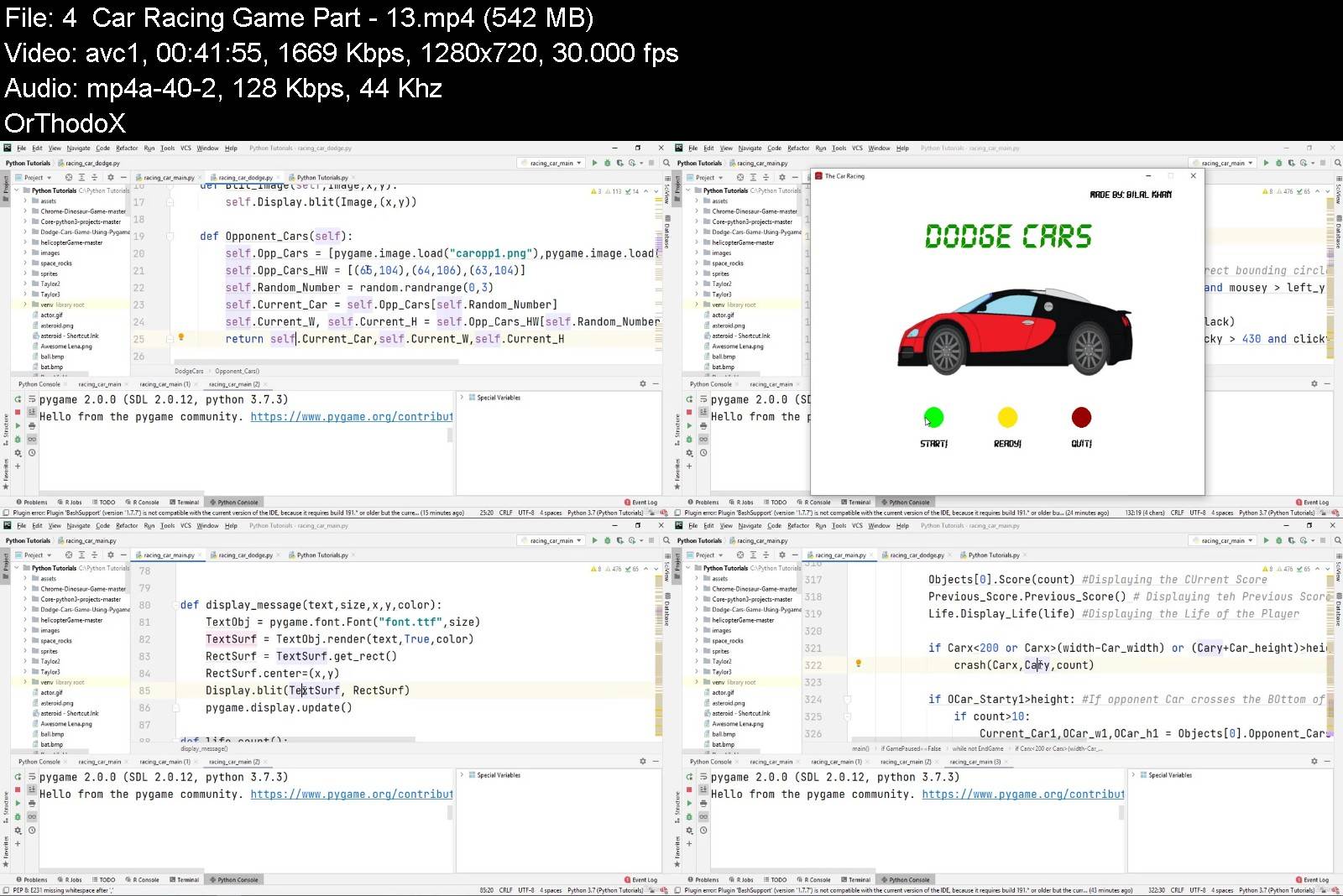
Task: Click the debug bug icon in bottom-right frame toolbar
Action: click(1279, 540)
